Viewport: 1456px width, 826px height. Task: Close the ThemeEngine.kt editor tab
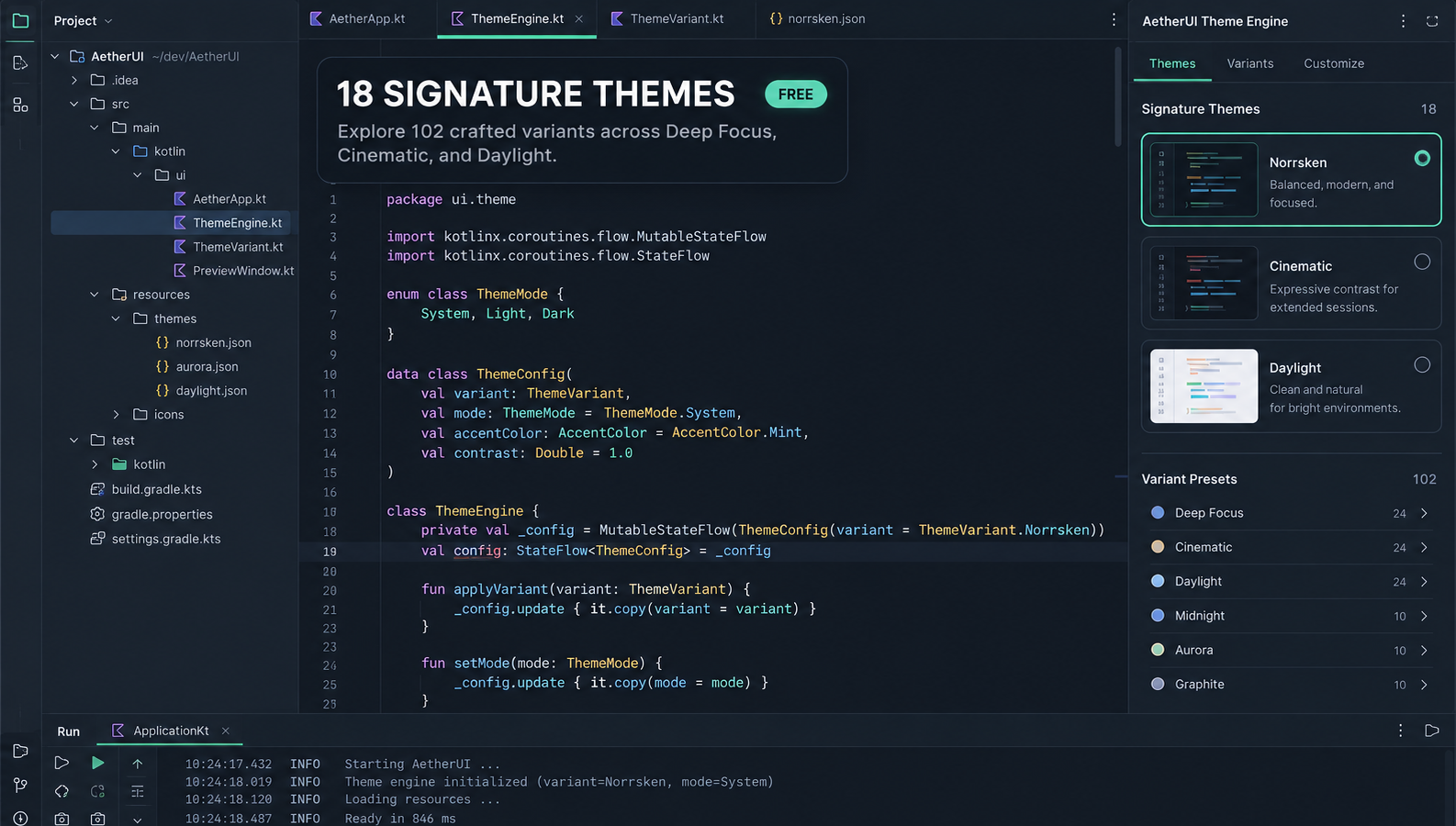click(579, 18)
